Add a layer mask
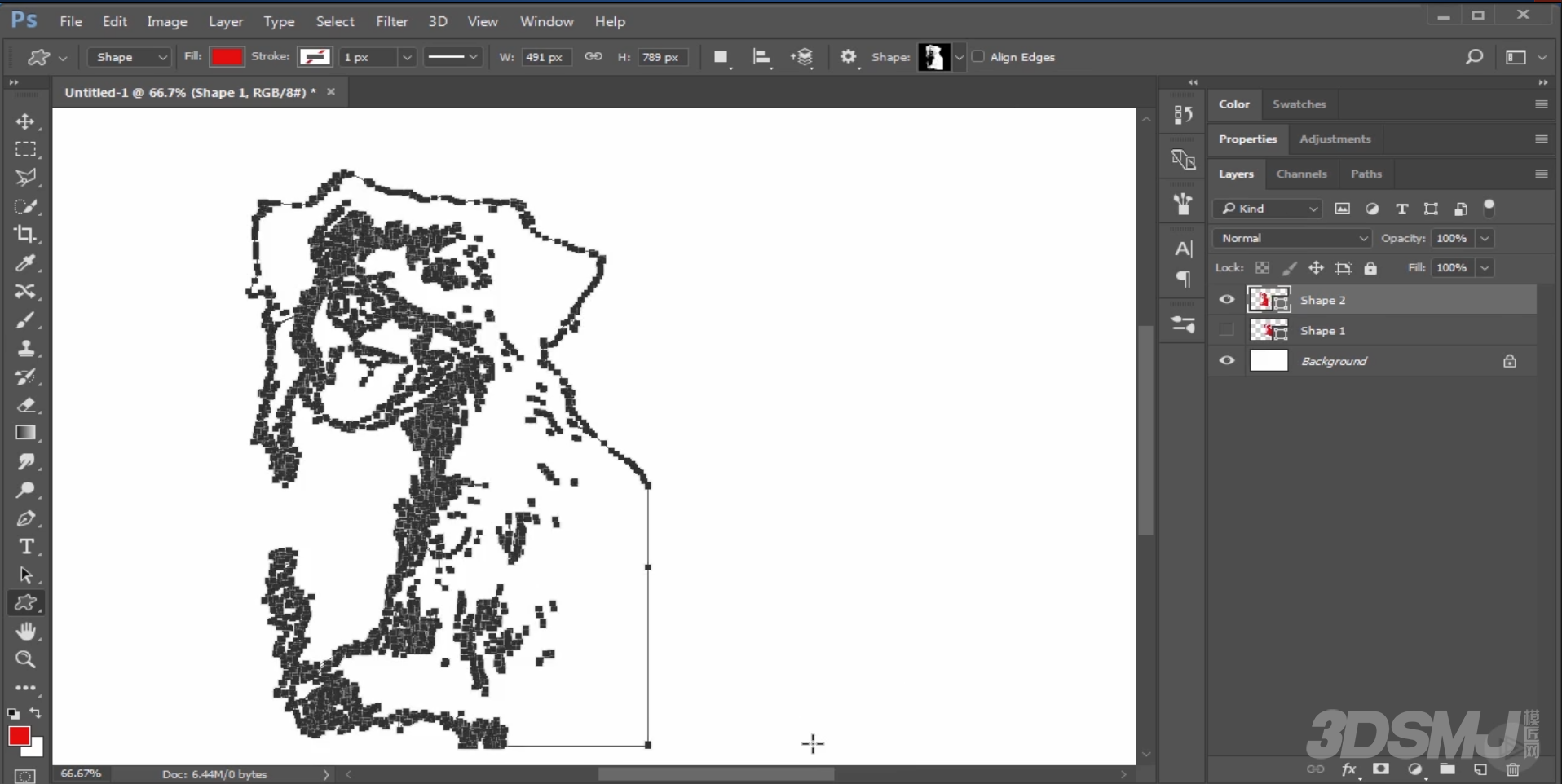Viewport: 1562px width, 784px height. coord(1381,769)
